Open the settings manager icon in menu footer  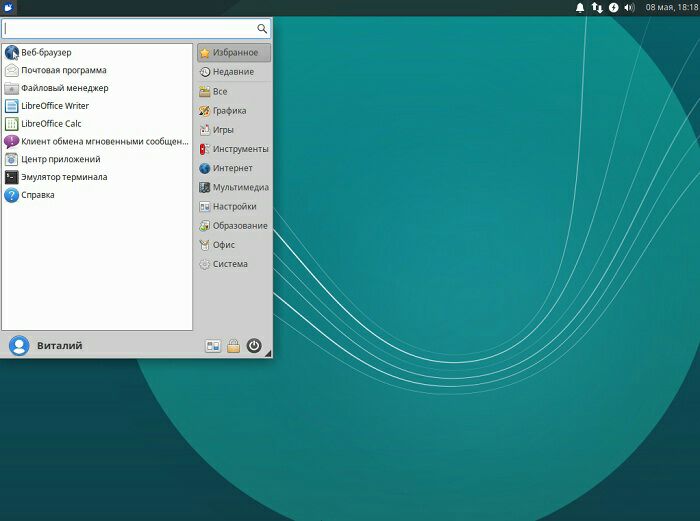coord(213,346)
